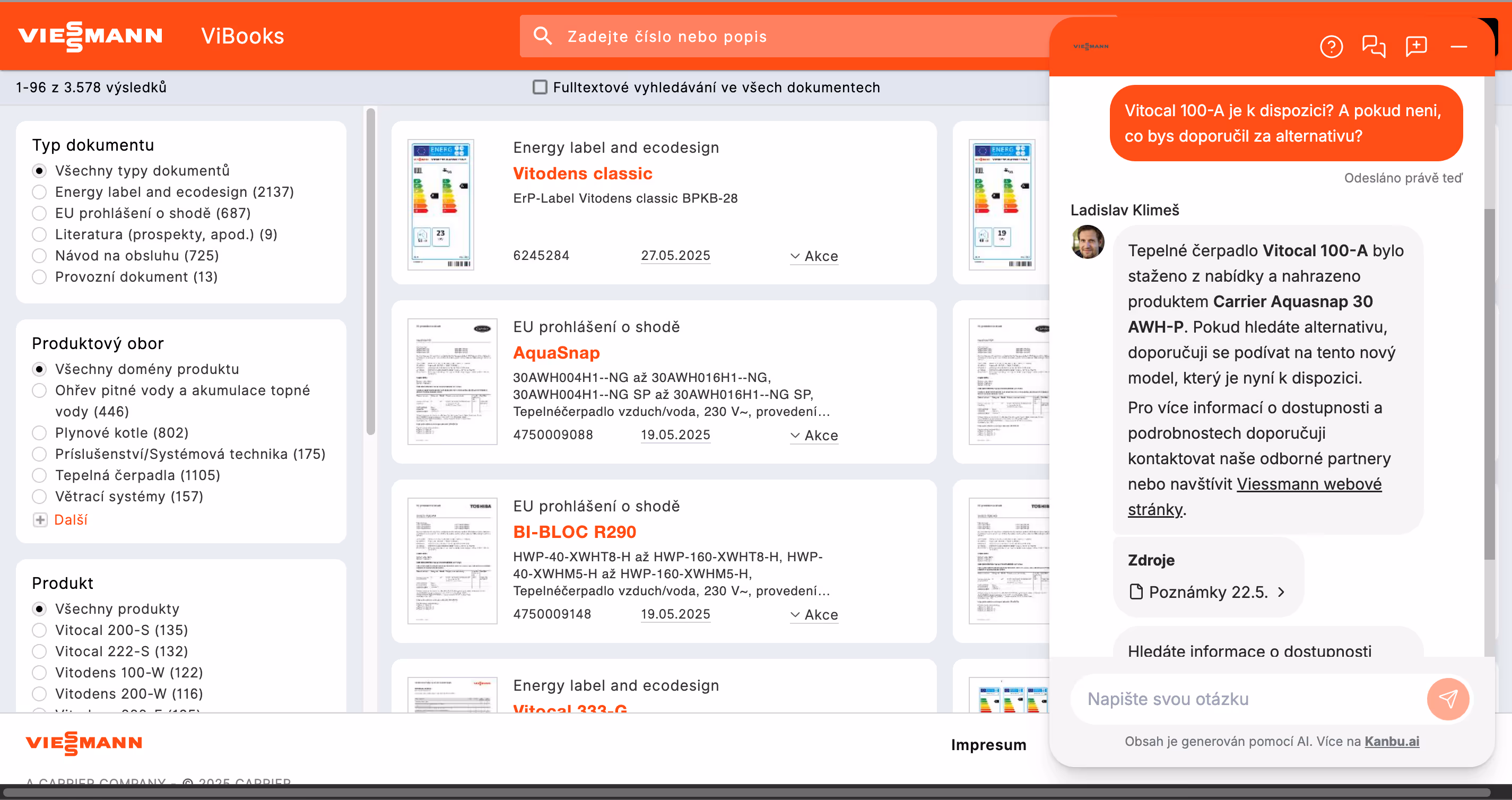
Task: Open BI-BLOC R290 Toshiba document thumbnail
Action: 452,561
